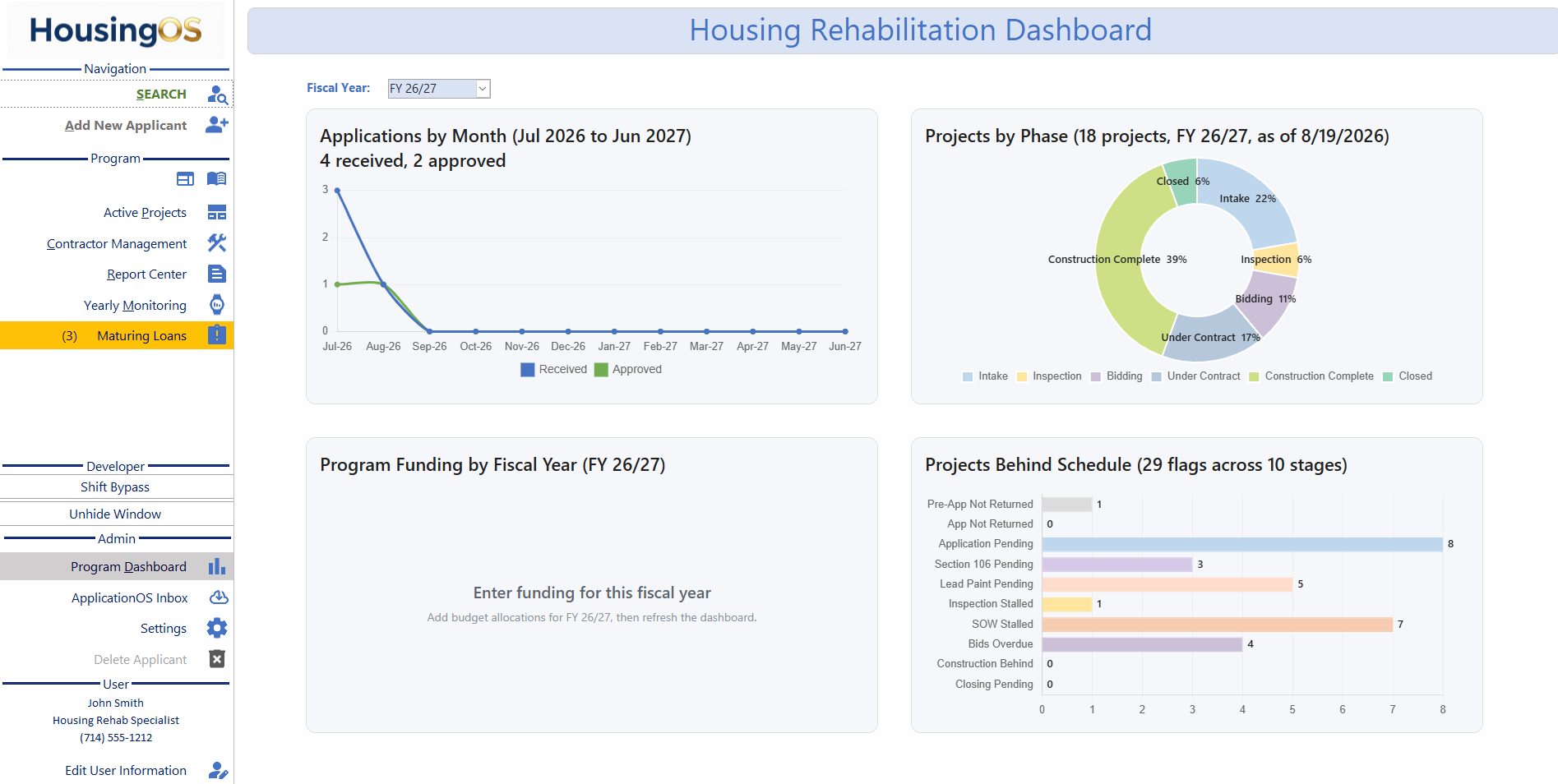This screenshot has width=1558, height=784.
Task: Click the Jul-26 received data point
Action: 337,190
